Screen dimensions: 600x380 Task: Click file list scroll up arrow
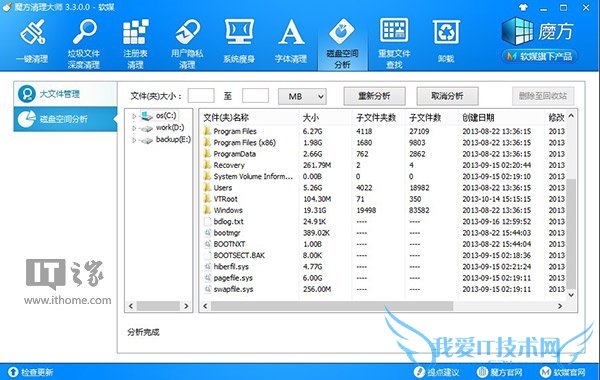click(x=571, y=116)
